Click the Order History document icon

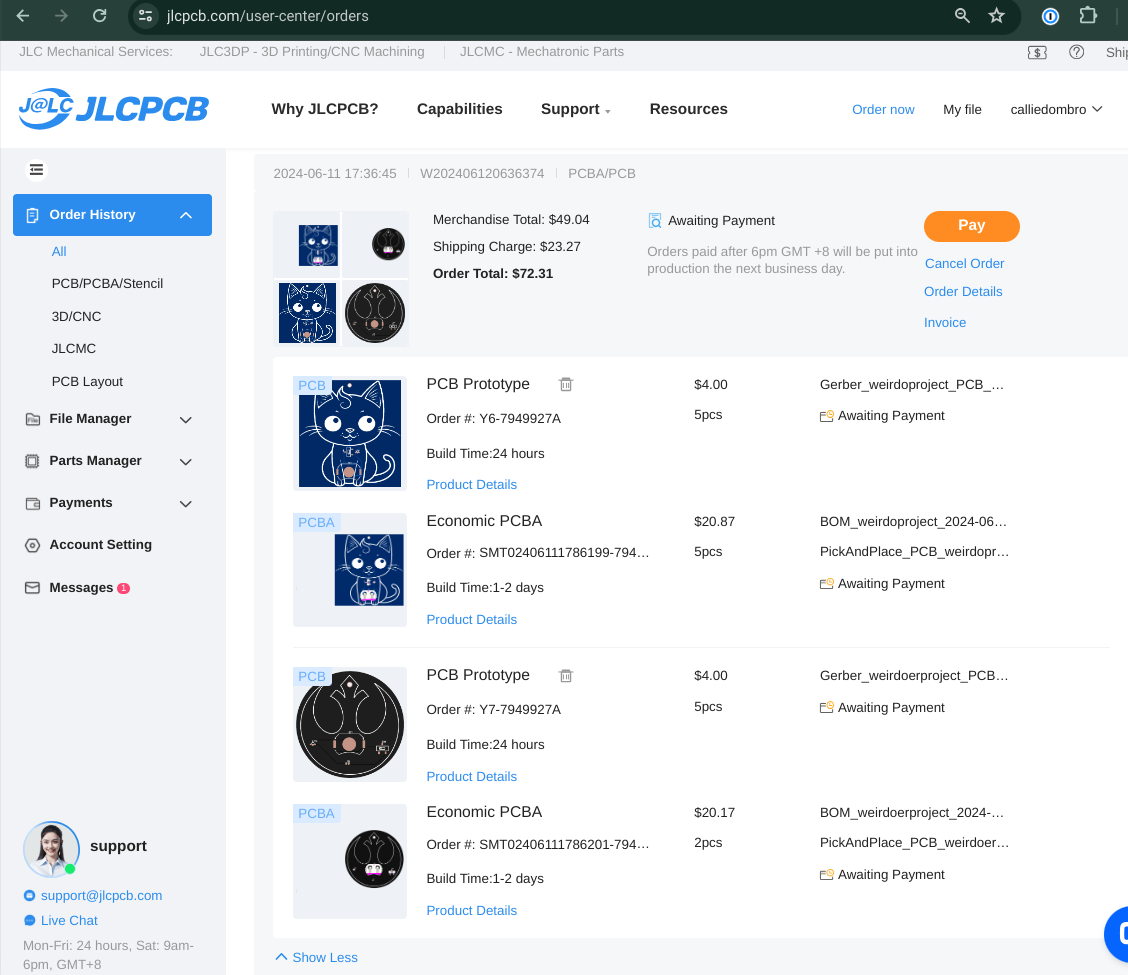pyautogui.click(x=32, y=215)
